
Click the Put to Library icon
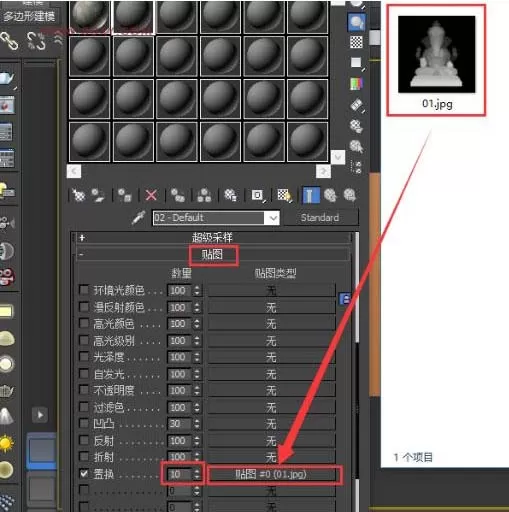230,195
